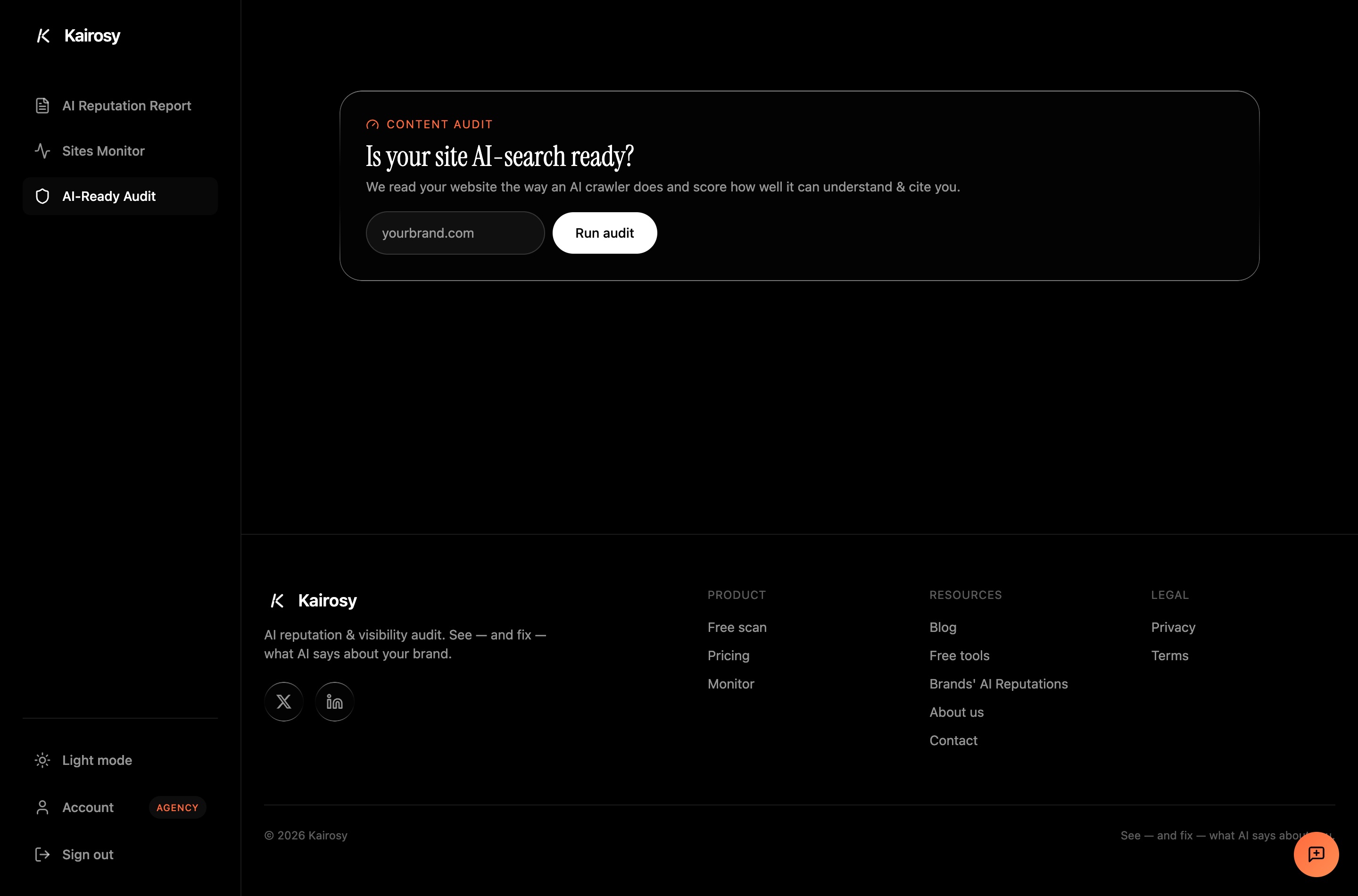
Task: Run the audit
Action: [x=604, y=233]
